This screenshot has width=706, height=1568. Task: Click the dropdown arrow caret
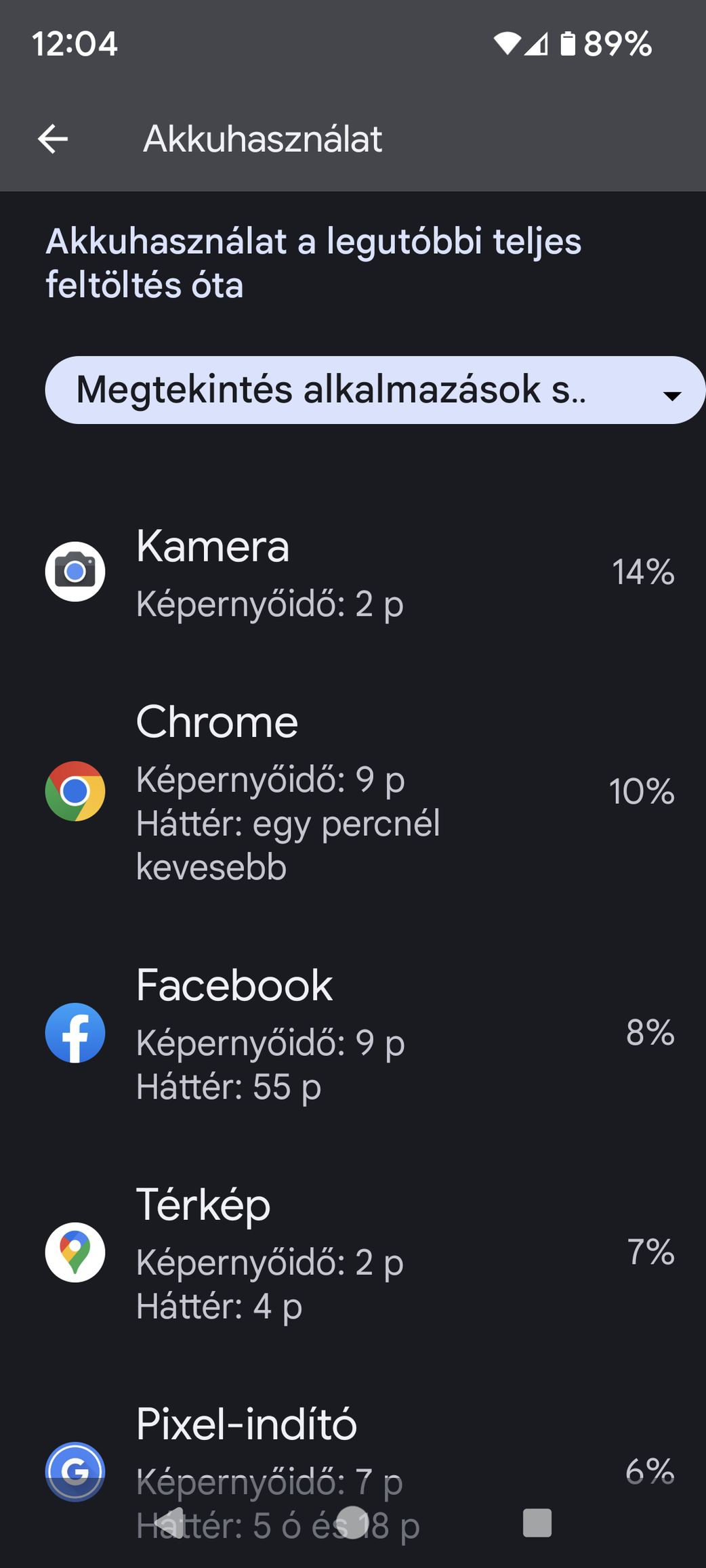pos(671,396)
